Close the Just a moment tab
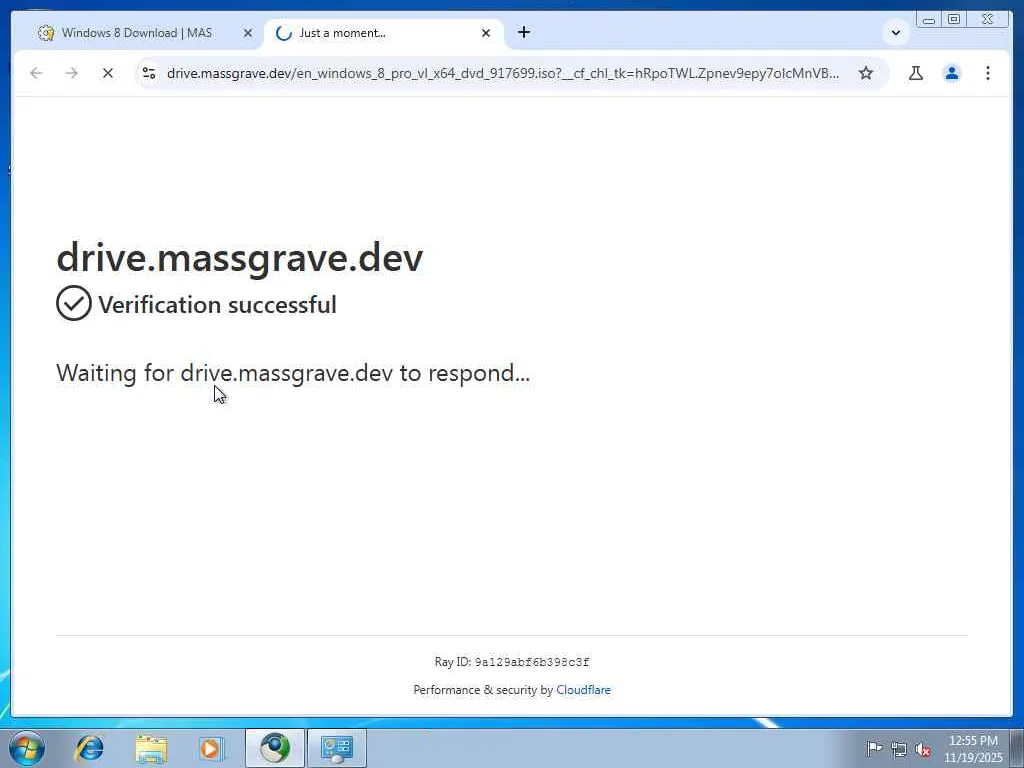1024x768 pixels. (x=486, y=33)
